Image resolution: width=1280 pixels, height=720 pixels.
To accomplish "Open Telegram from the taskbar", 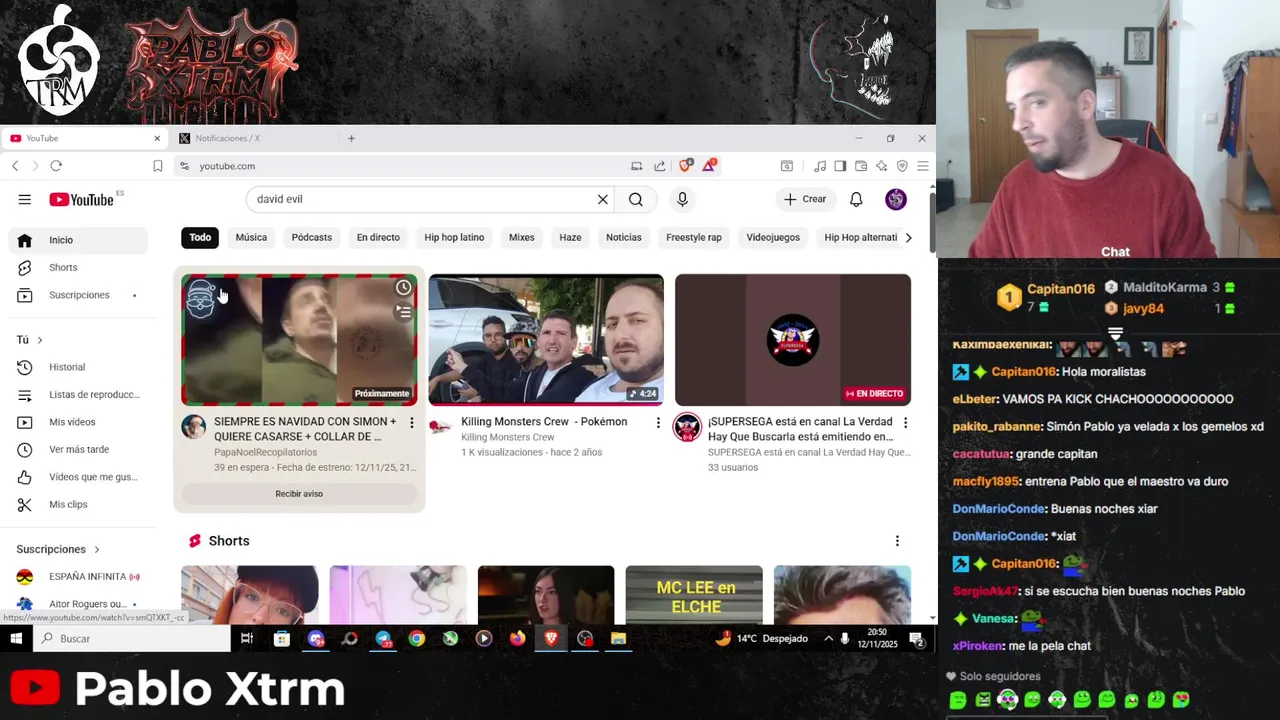I will tap(383, 638).
